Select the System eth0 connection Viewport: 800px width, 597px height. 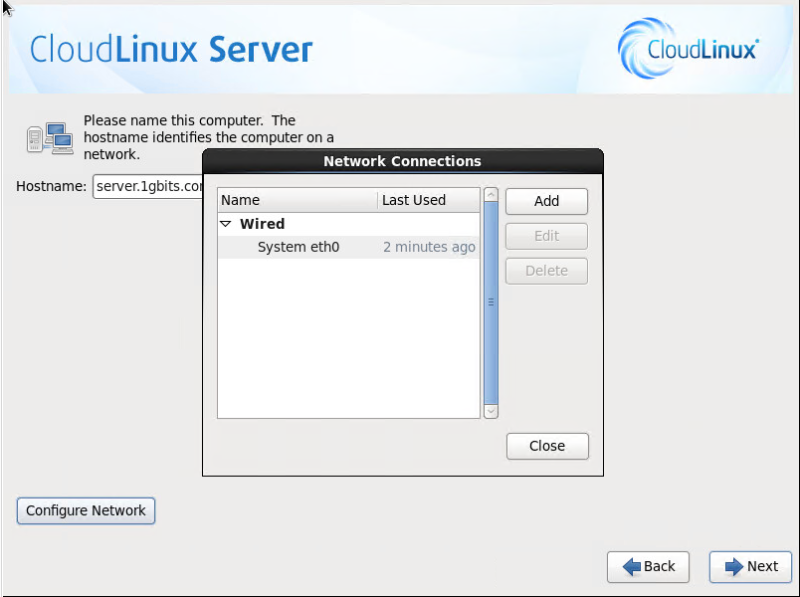click(x=298, y=246)
